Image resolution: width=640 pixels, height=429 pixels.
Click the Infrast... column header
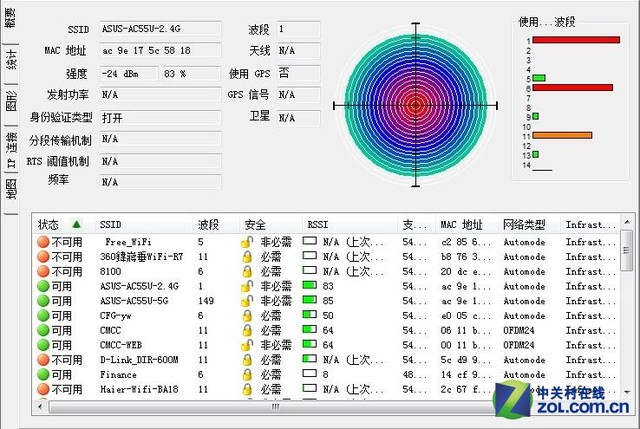tap(590, 225)
